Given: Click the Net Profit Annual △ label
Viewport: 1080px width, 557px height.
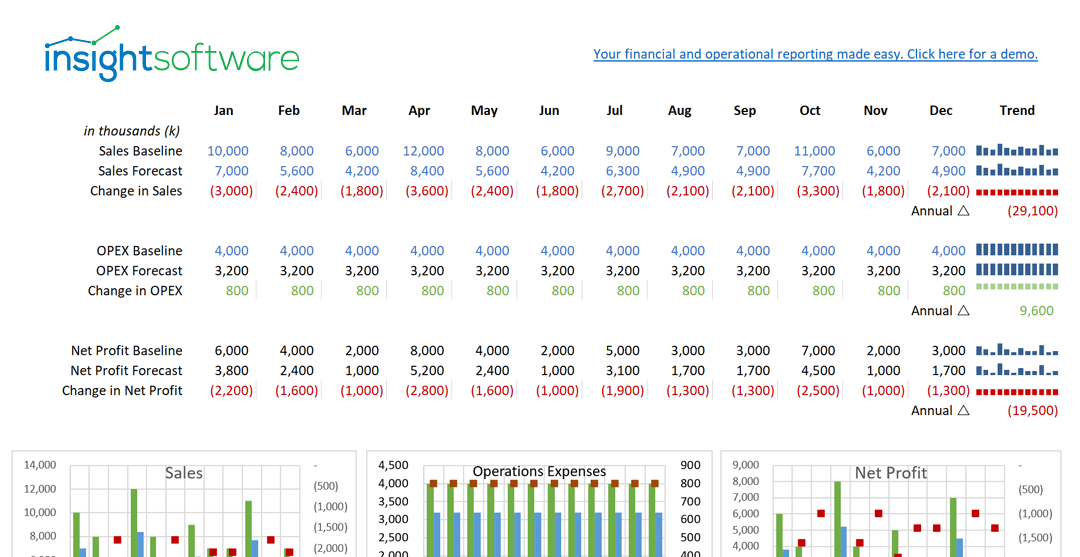Looking at the screenshot, I should tap(940, 410).
